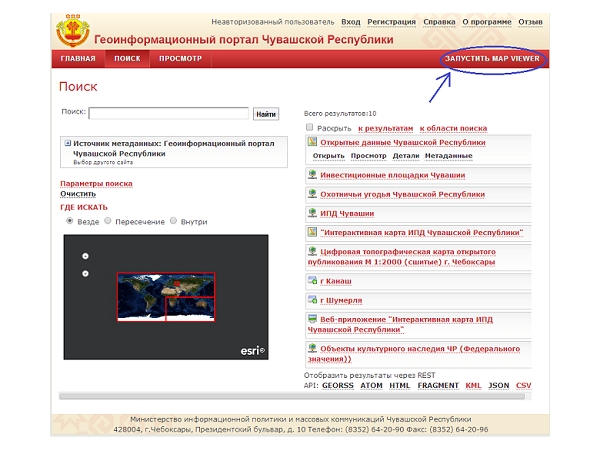
Task: Click the ATOM REST API link
Action: click(x=371, y=385)
